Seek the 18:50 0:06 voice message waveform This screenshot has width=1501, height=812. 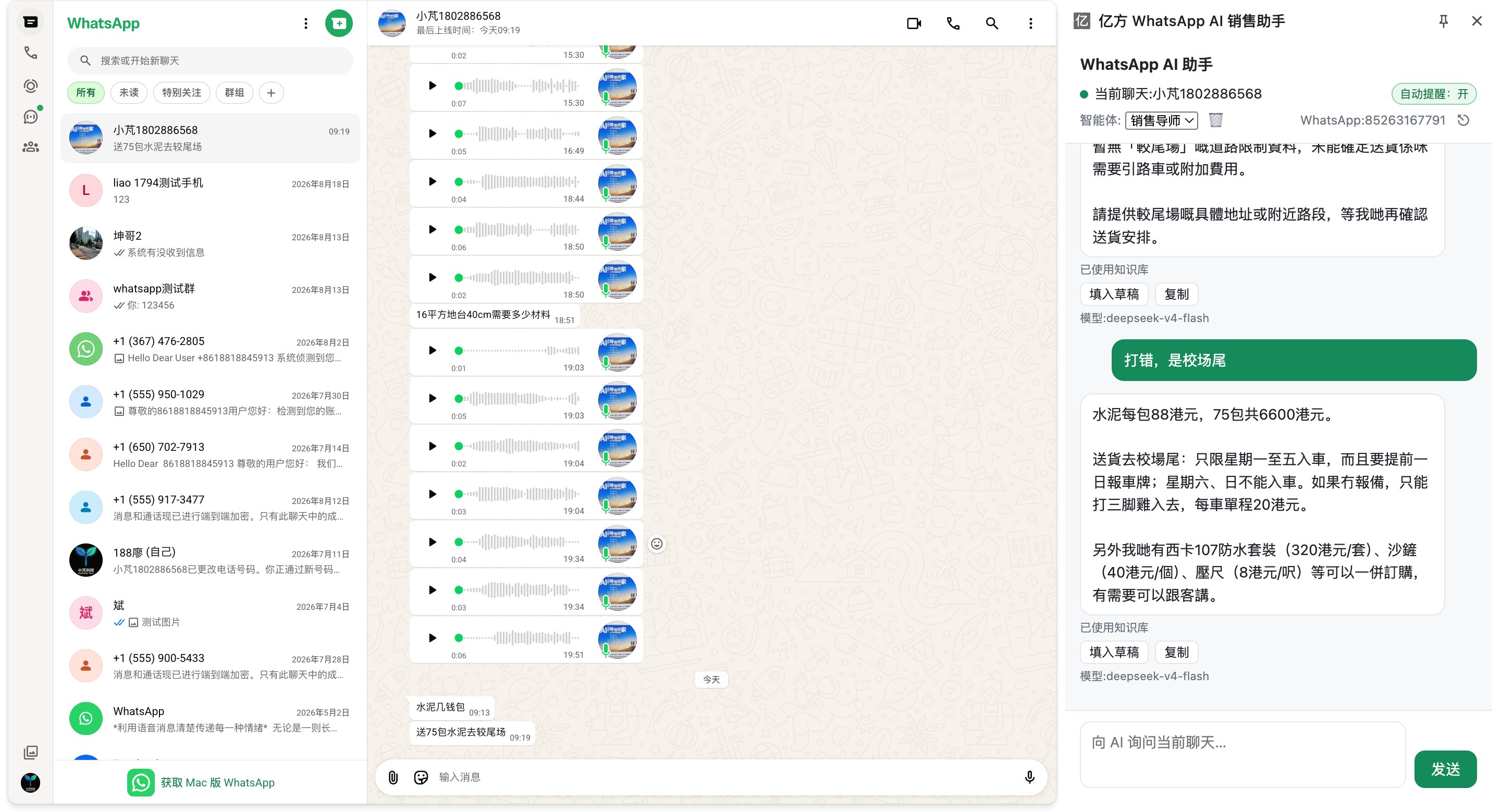click(518, 229)
